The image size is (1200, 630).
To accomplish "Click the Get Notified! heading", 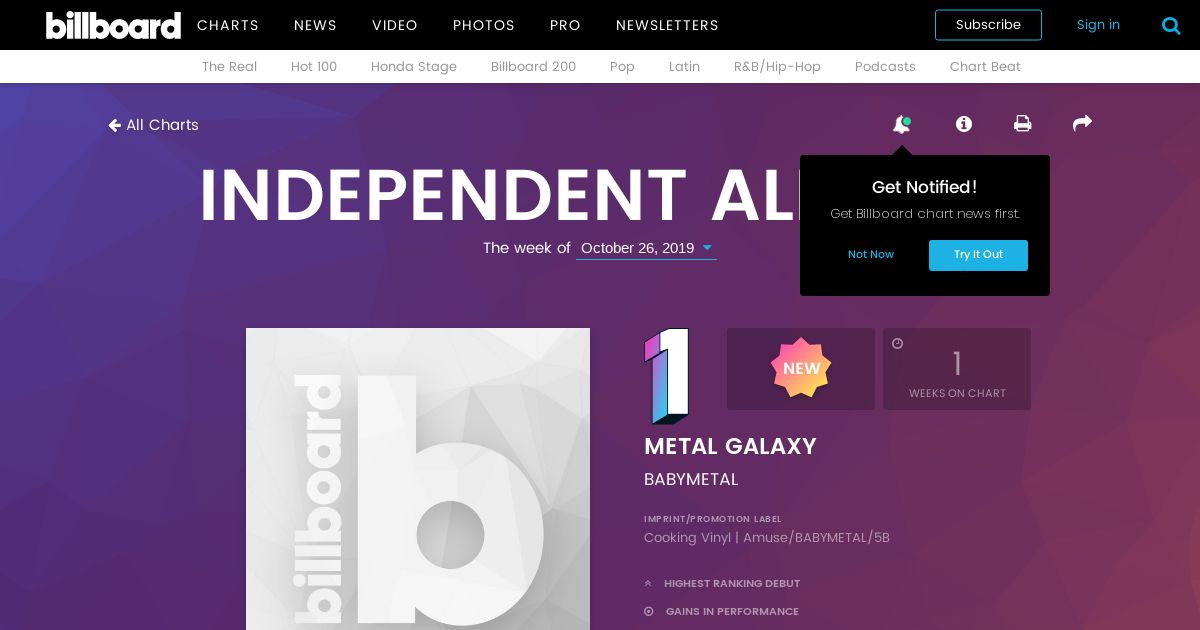I will 925,187.
